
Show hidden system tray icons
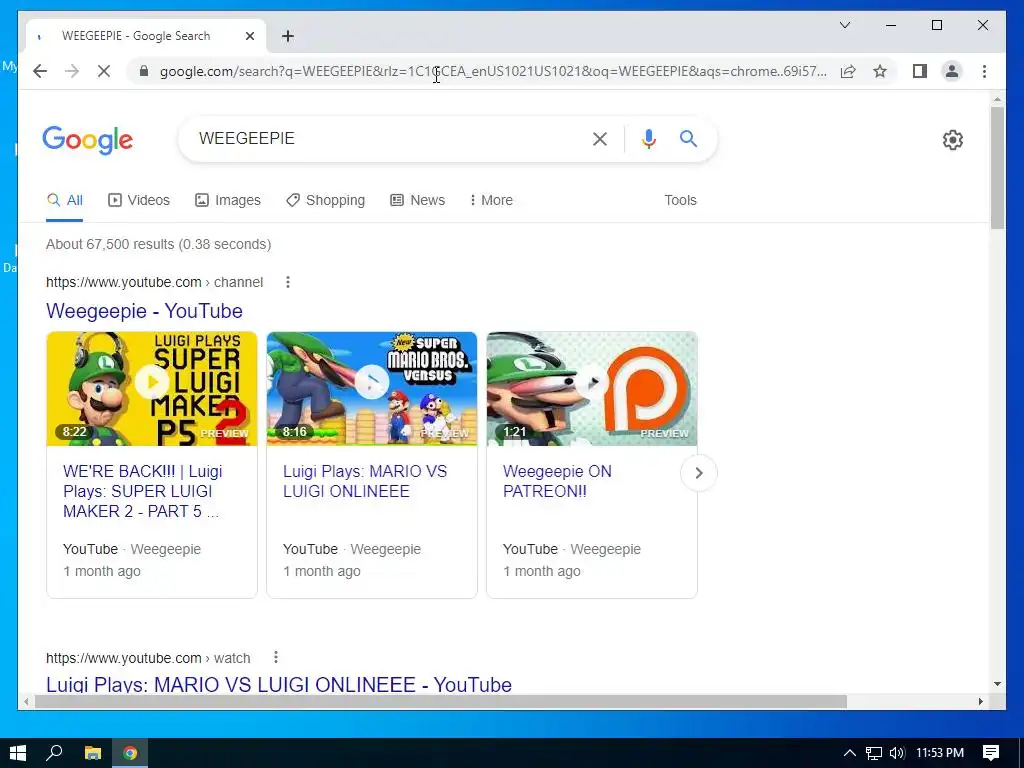click(x=849, y=753)
